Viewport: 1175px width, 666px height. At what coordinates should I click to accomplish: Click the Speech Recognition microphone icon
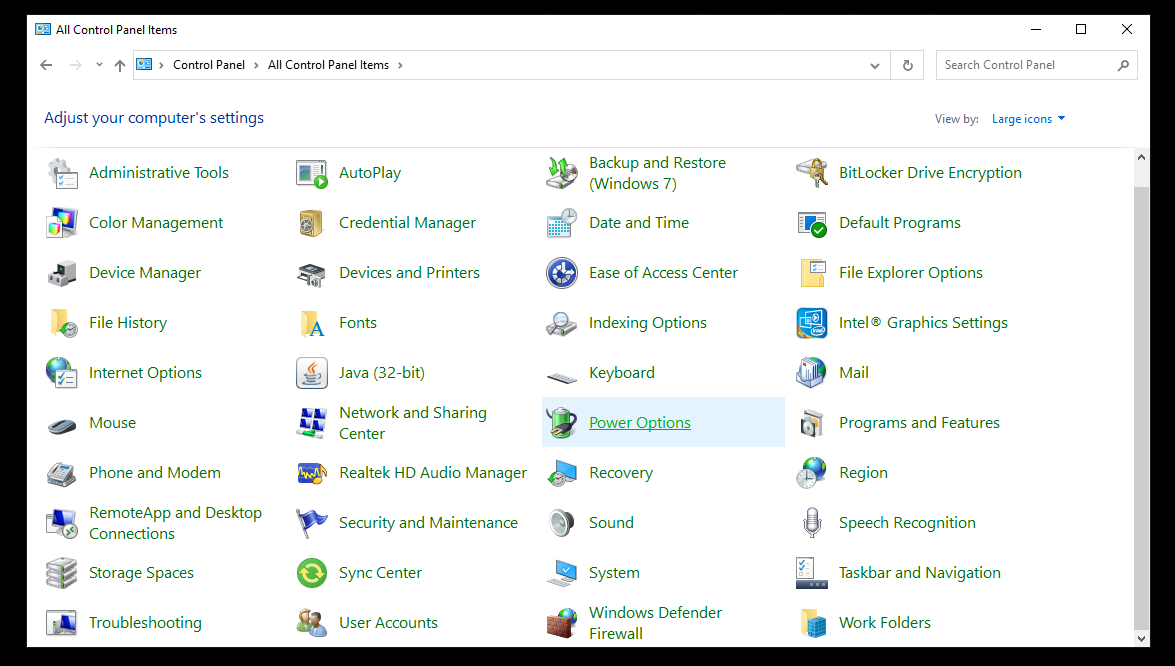coord(812,523)
